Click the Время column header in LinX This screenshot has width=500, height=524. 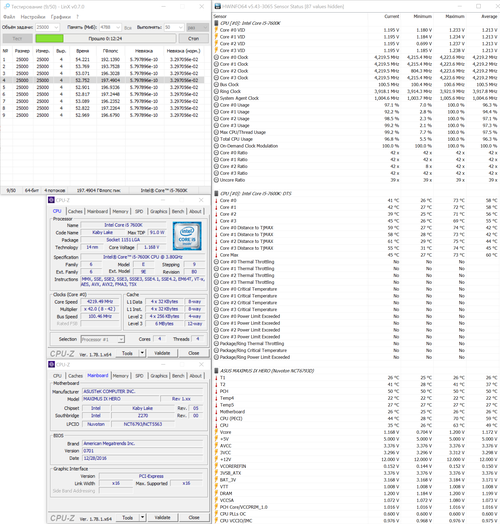tap(83, 51)
